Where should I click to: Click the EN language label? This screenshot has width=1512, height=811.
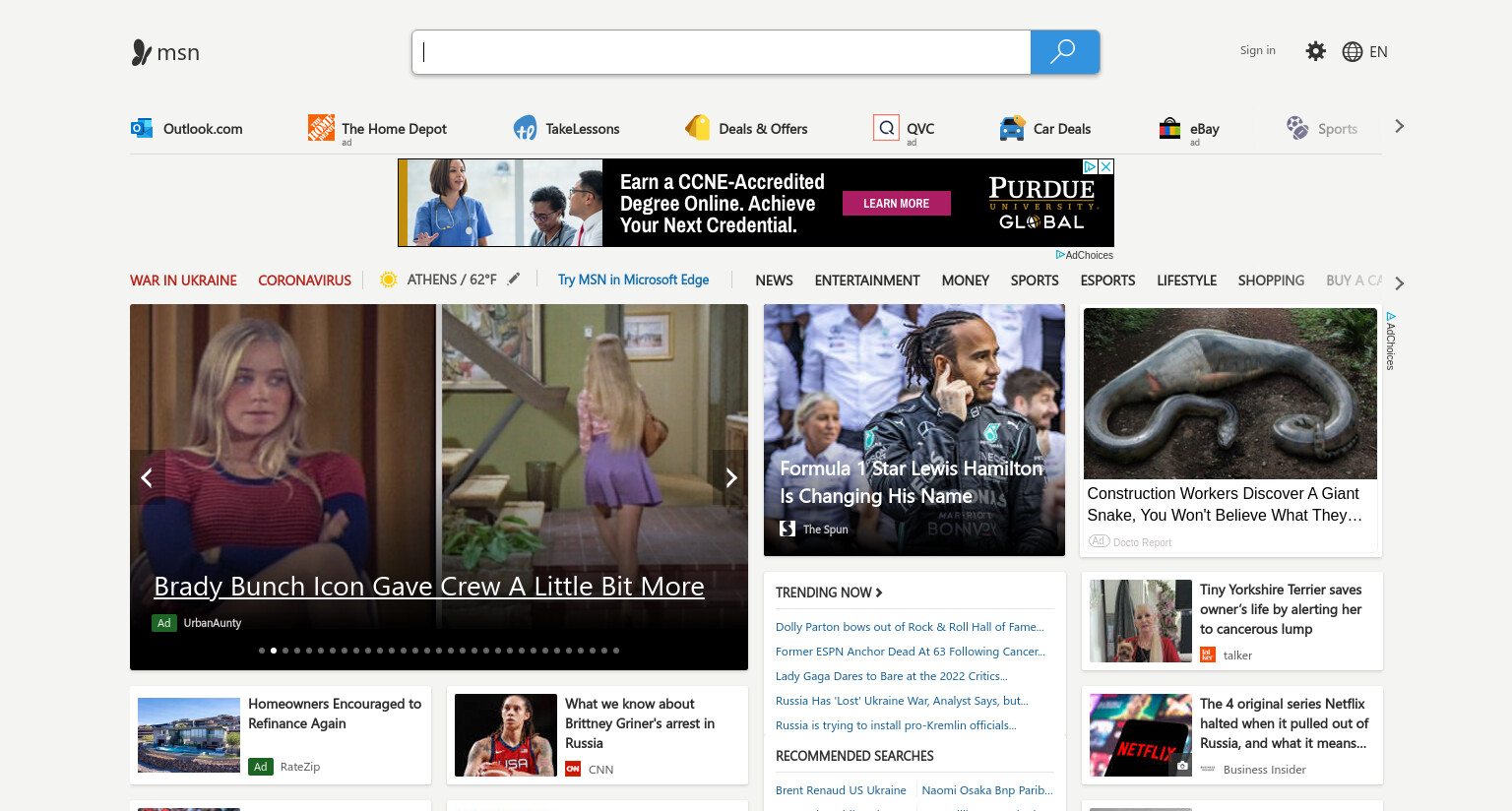coord(1378,52)
